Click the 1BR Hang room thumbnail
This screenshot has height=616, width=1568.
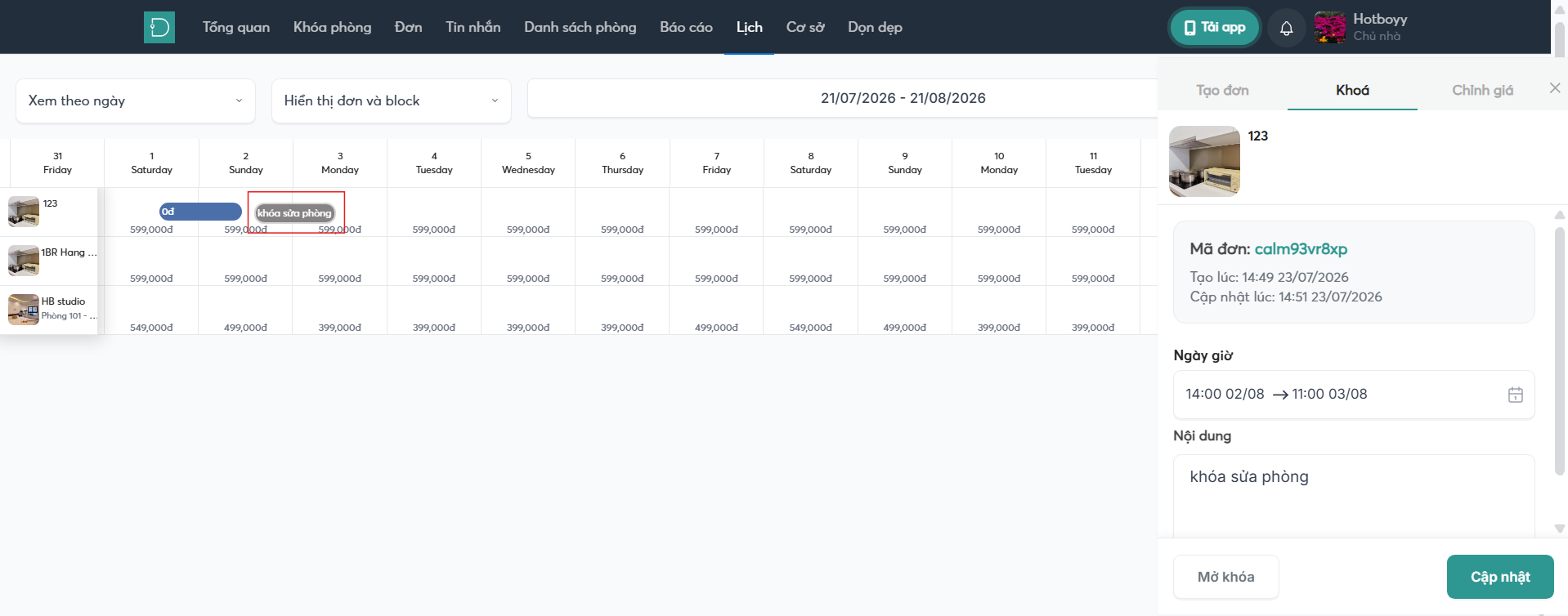[24, 261]
